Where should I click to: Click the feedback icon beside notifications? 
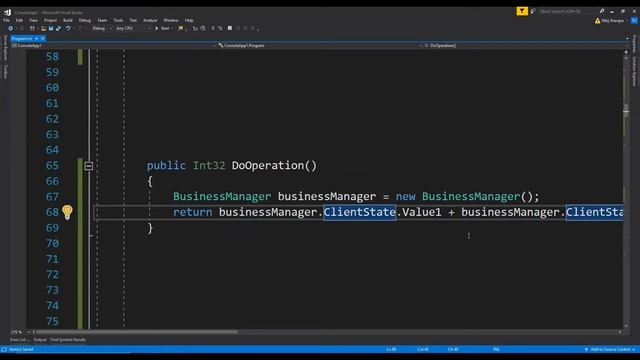533,11
